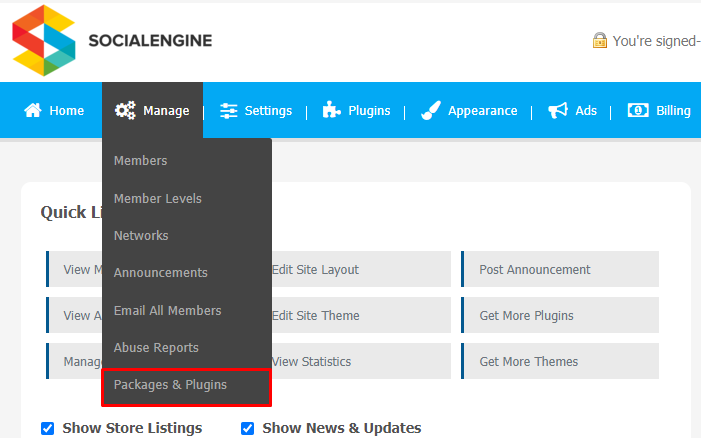Click the Ads megaphone icon
701x438 pixels.
pos(557,110)
